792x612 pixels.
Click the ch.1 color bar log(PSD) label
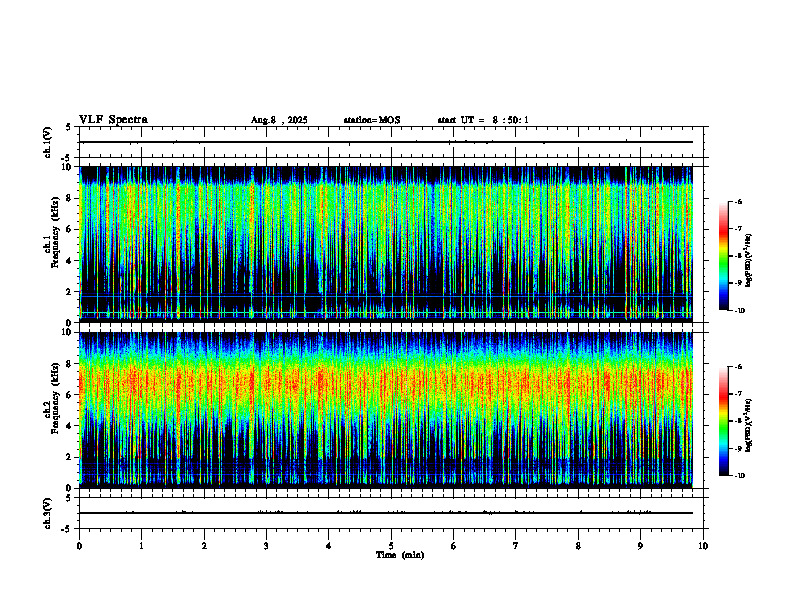tap(749, 260)
